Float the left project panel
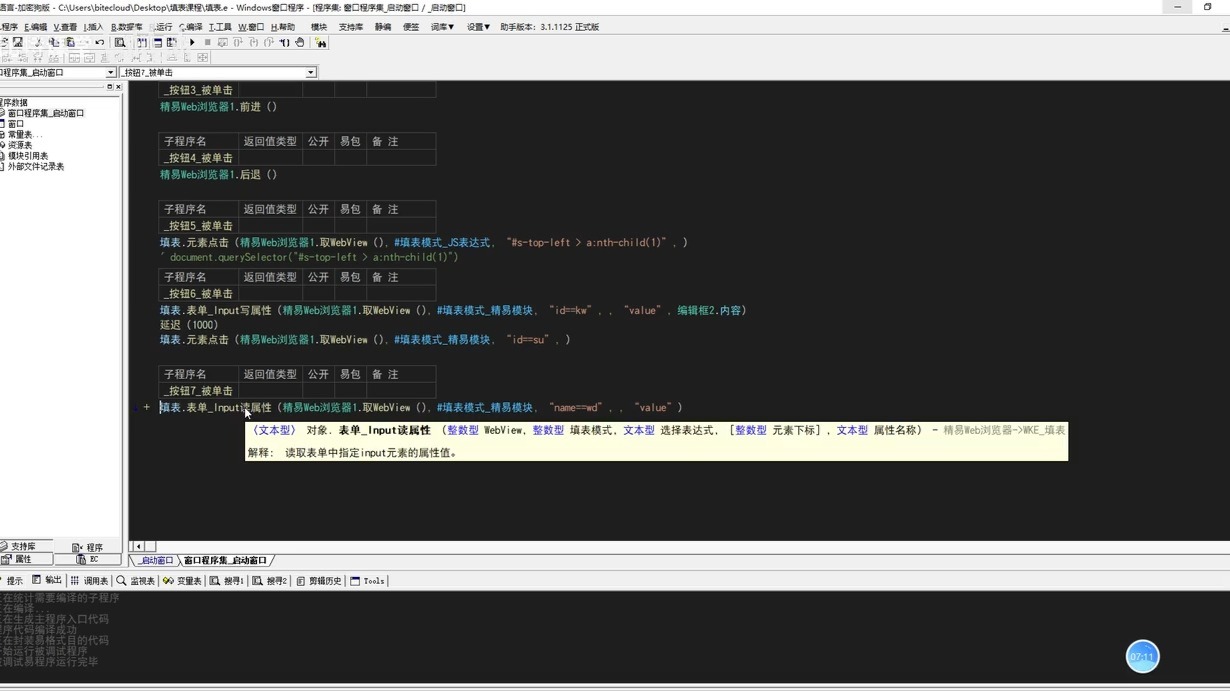Screen dimensions: 1230x691 coord(110,87)
